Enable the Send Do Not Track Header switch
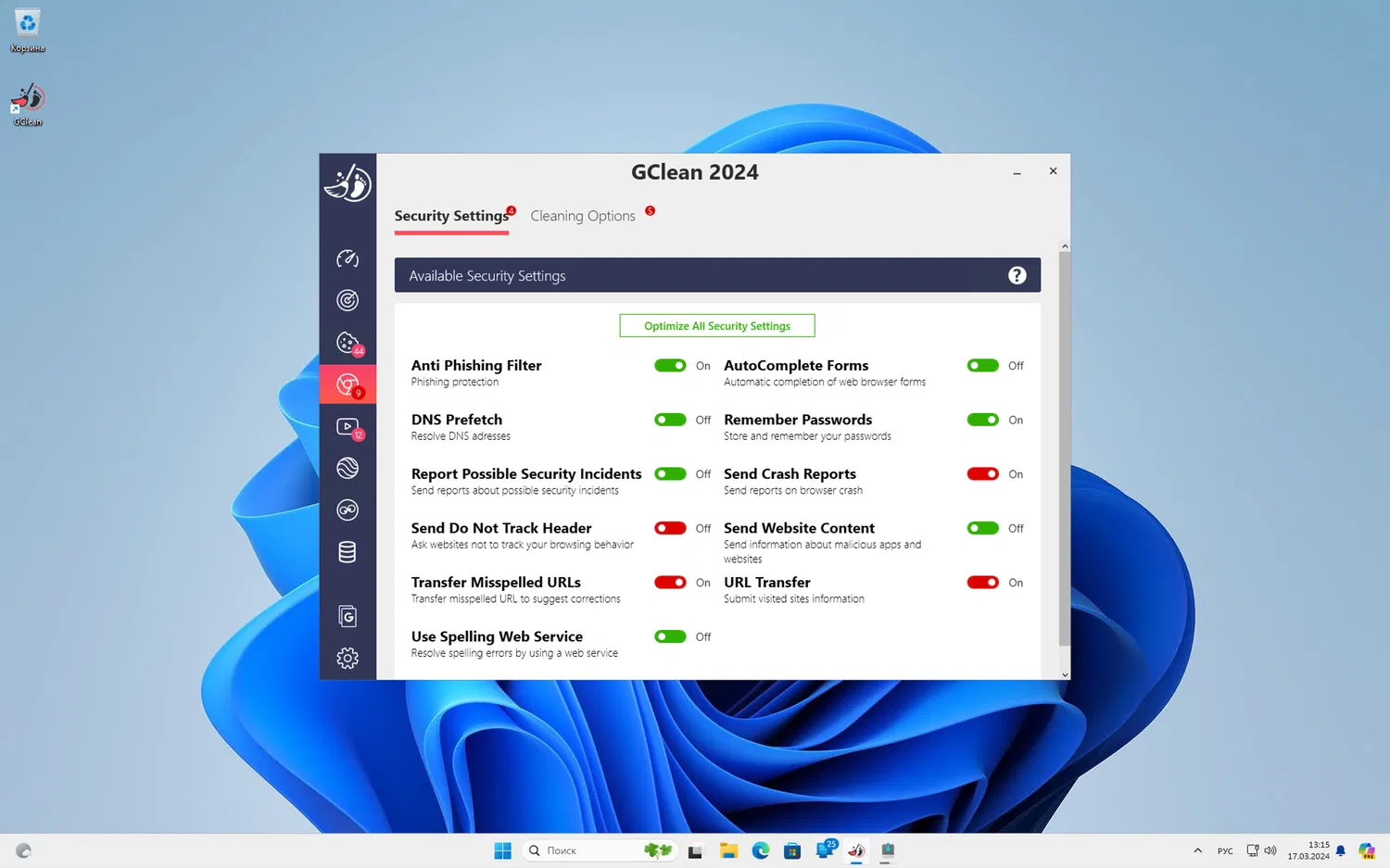This screenshot has height=868, width=1390. coord(670,528)
